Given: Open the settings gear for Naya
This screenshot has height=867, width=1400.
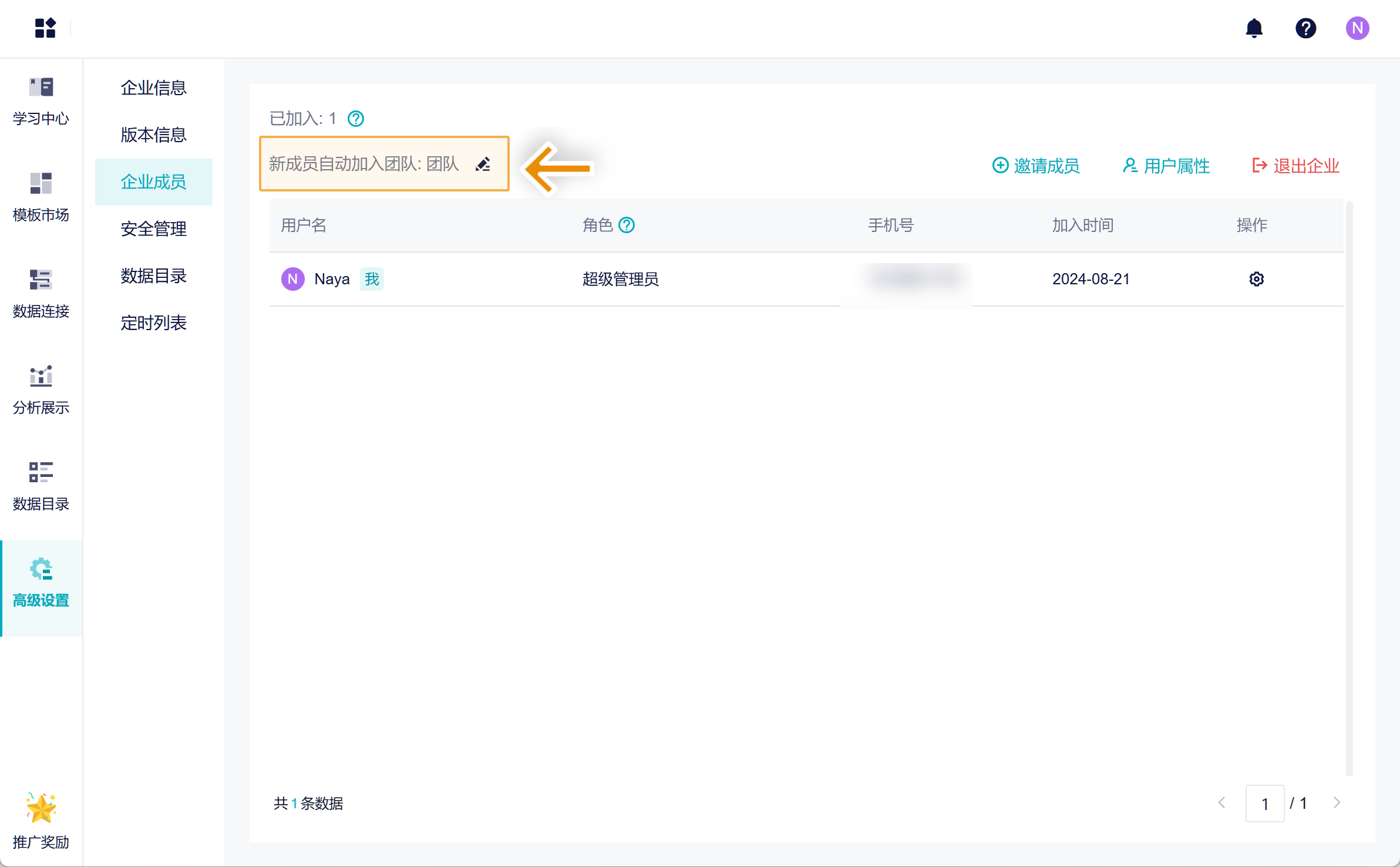Looking at the screenshot, I should (x=1256, y=279).
